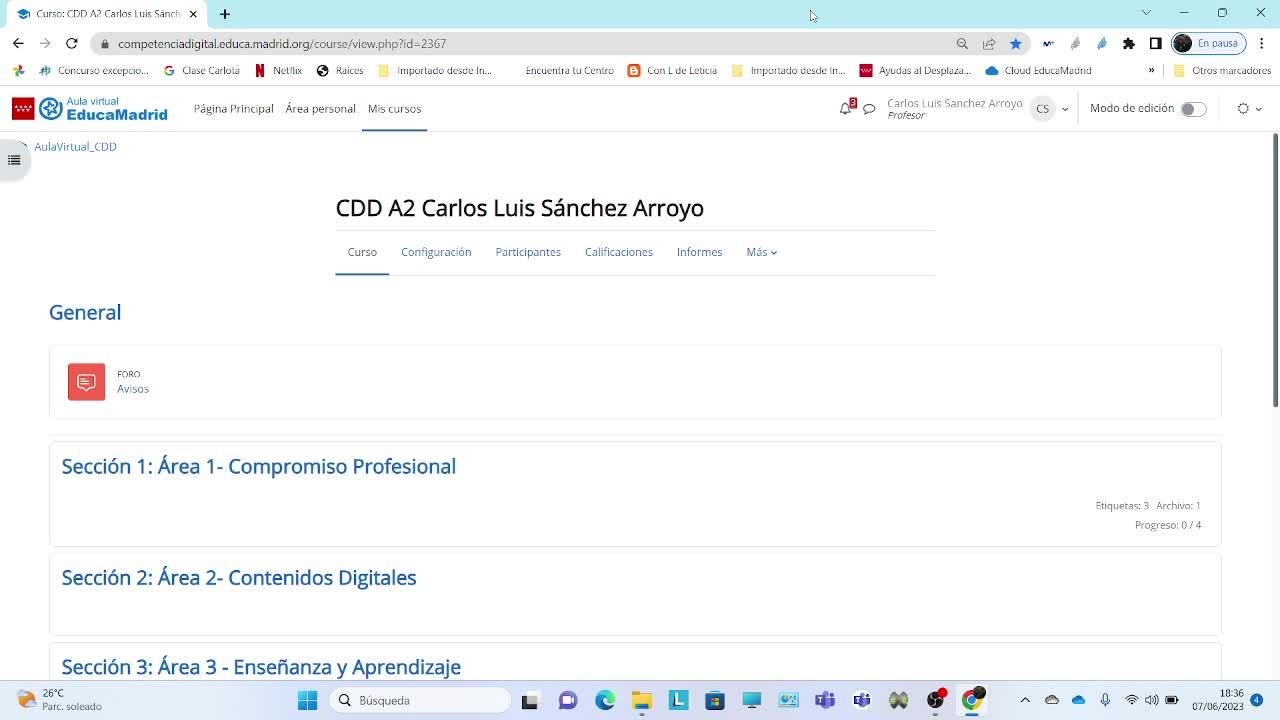Click the General section heading

tap(85, 312)
